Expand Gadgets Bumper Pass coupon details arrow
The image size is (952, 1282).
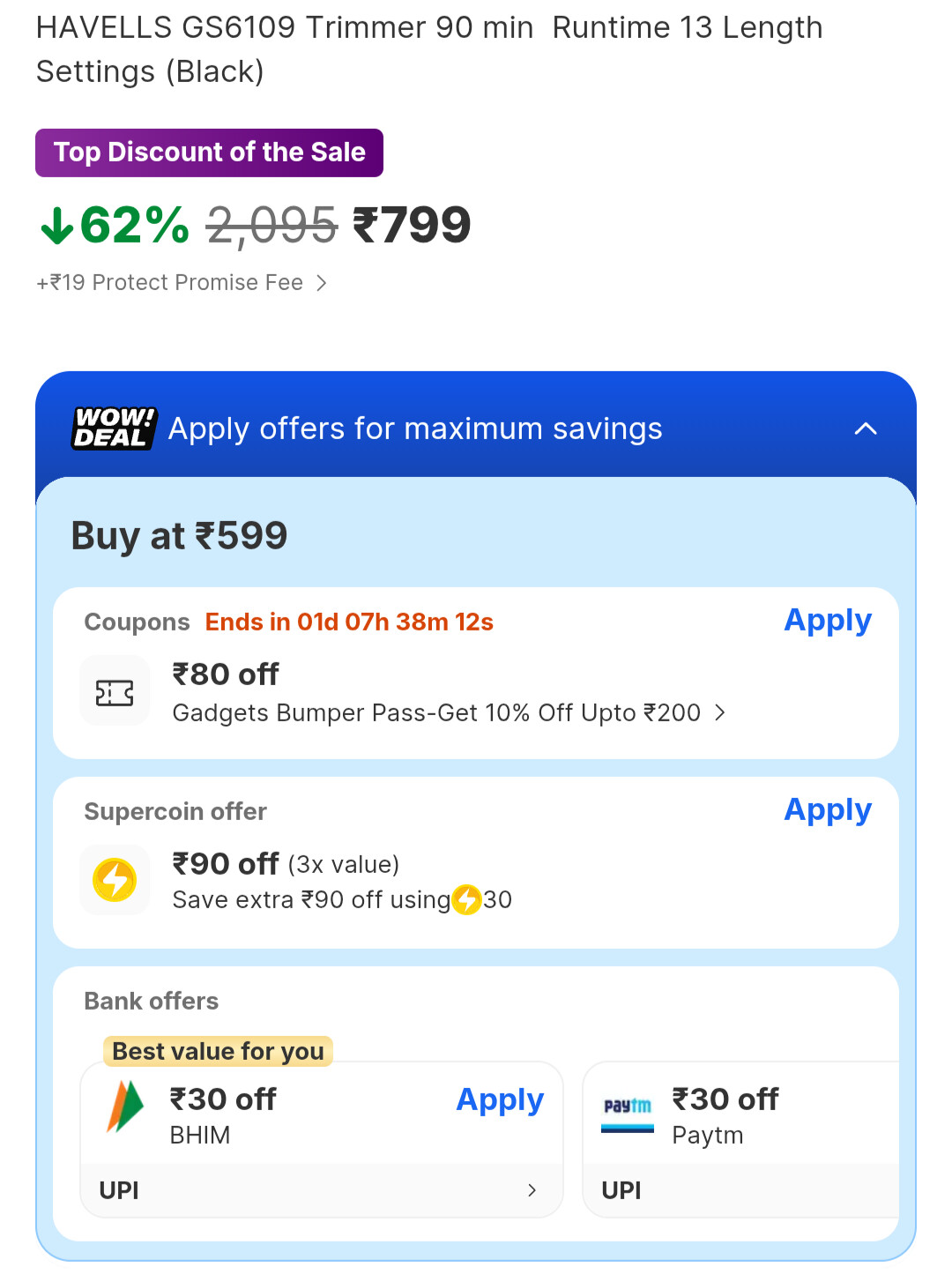(x=720, y=712)
